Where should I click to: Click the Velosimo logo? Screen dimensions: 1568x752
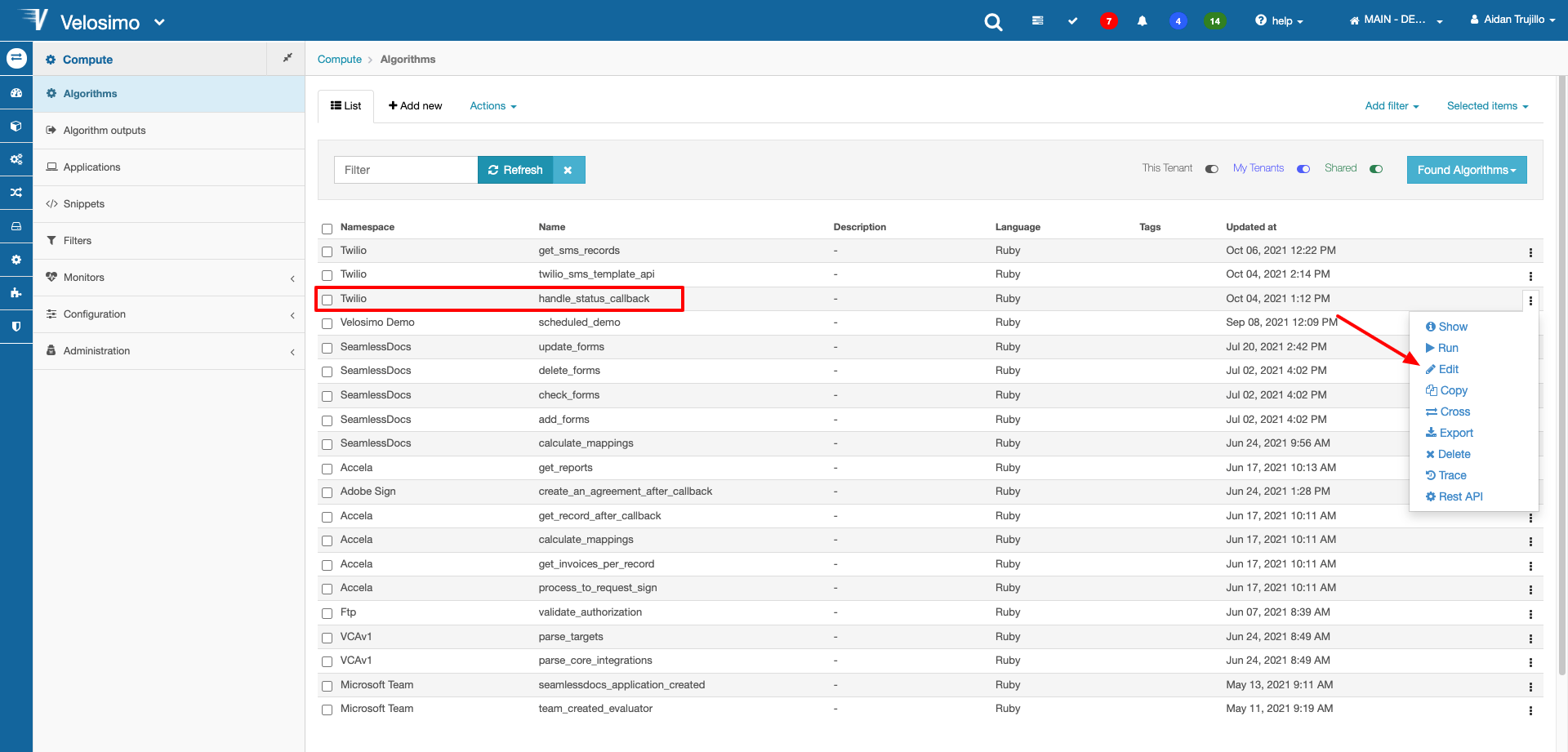pyautogui.click(x=34, y=19)
